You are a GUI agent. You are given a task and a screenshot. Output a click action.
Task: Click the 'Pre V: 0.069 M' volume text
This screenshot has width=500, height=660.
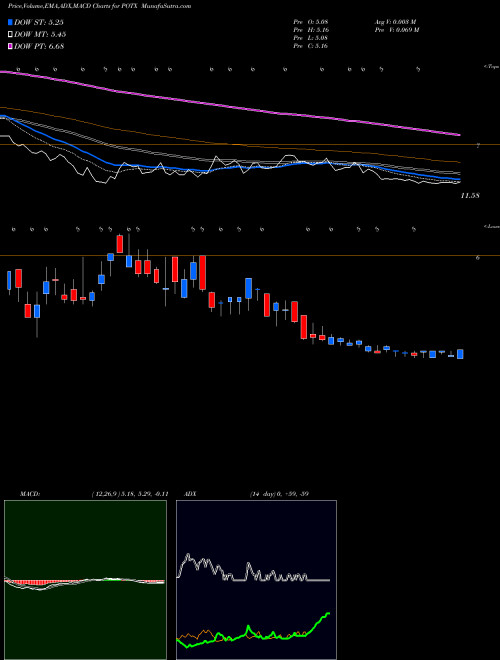click(x=396, y=30)
